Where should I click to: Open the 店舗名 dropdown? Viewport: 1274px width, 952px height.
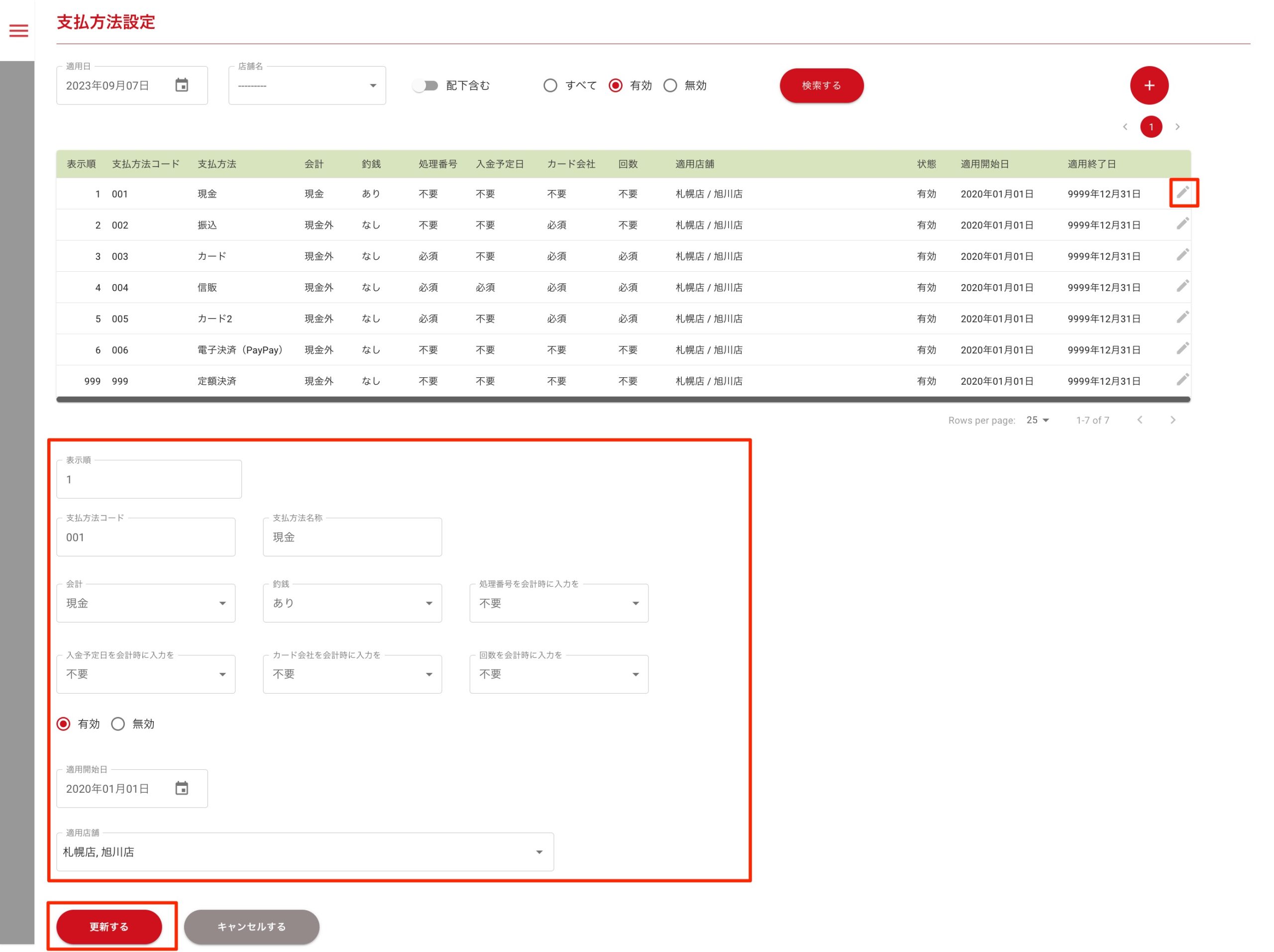(307, 86)
